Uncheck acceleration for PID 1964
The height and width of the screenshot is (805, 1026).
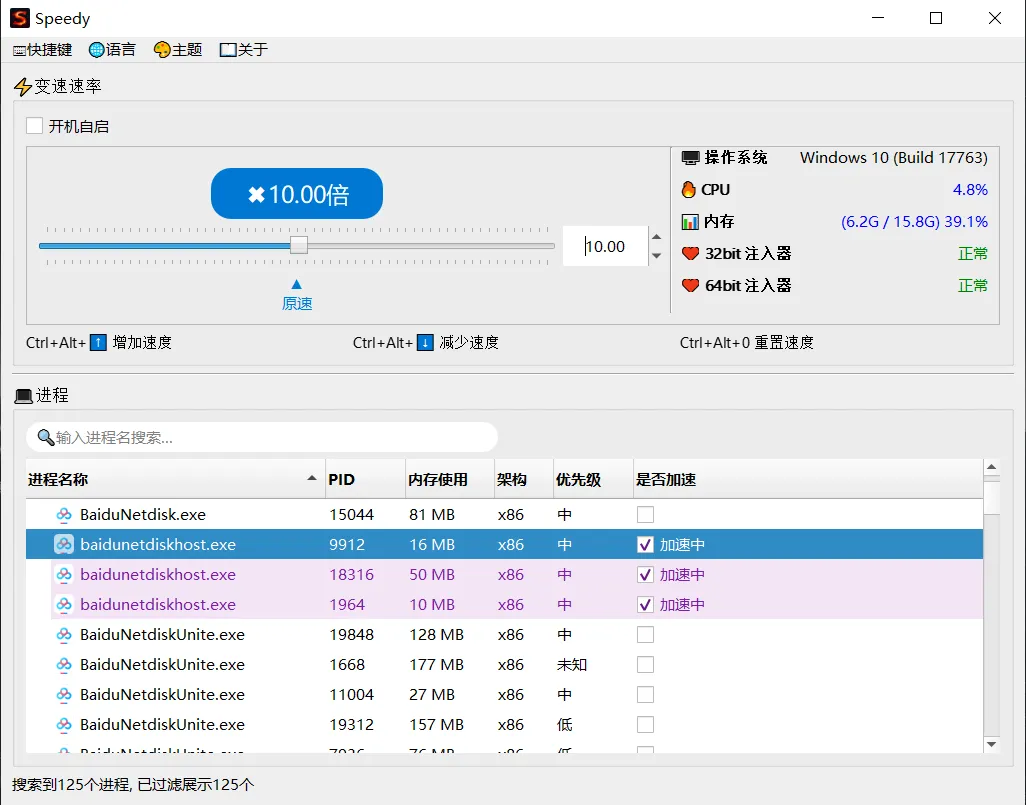tap(645, 605)
